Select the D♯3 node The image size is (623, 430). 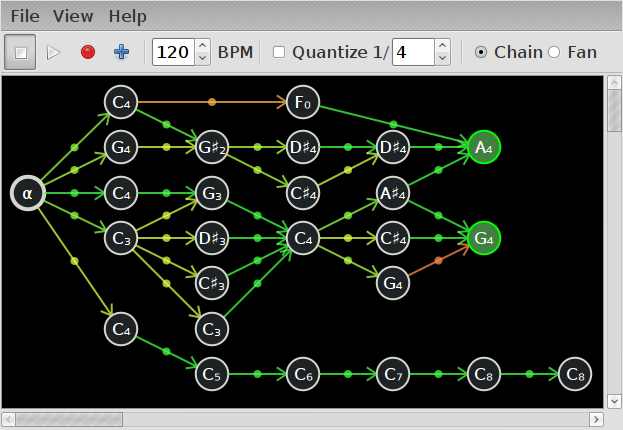(x=212, y=238)
